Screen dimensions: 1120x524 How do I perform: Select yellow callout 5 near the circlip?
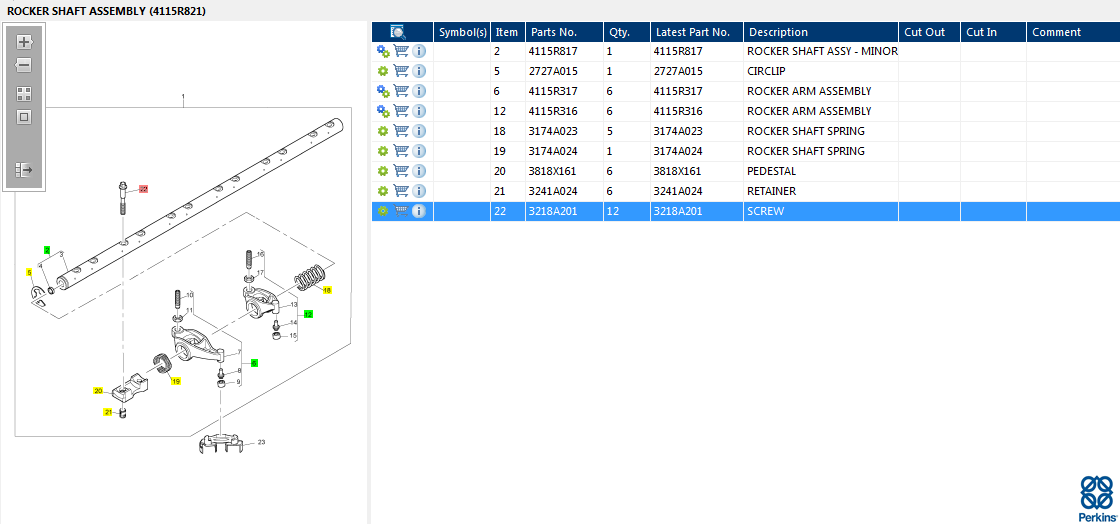click(x=29, y=272)
